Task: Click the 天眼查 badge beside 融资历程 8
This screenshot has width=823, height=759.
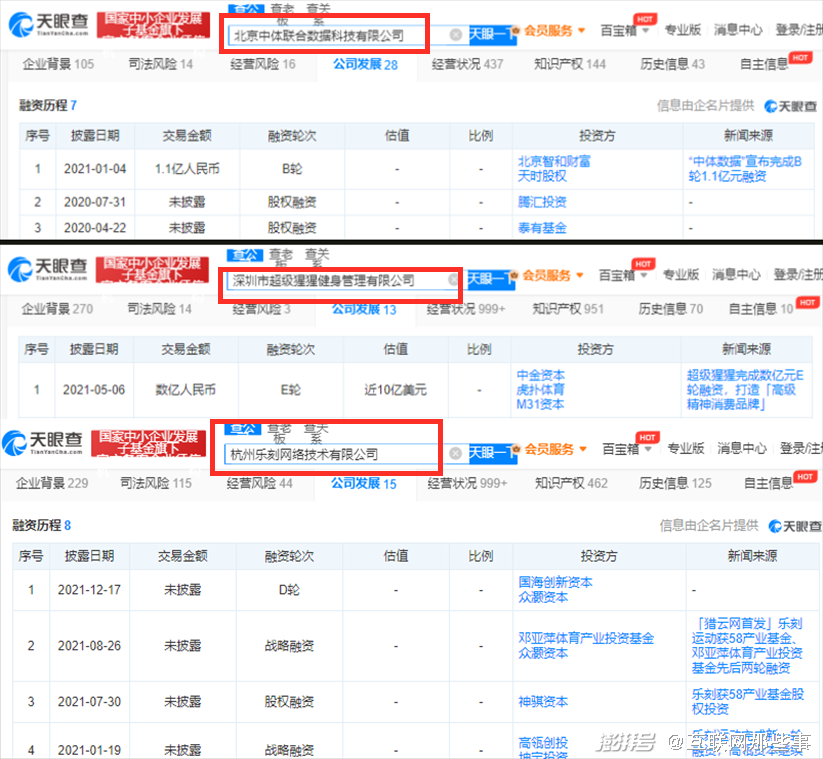Action: pos(794,526)
